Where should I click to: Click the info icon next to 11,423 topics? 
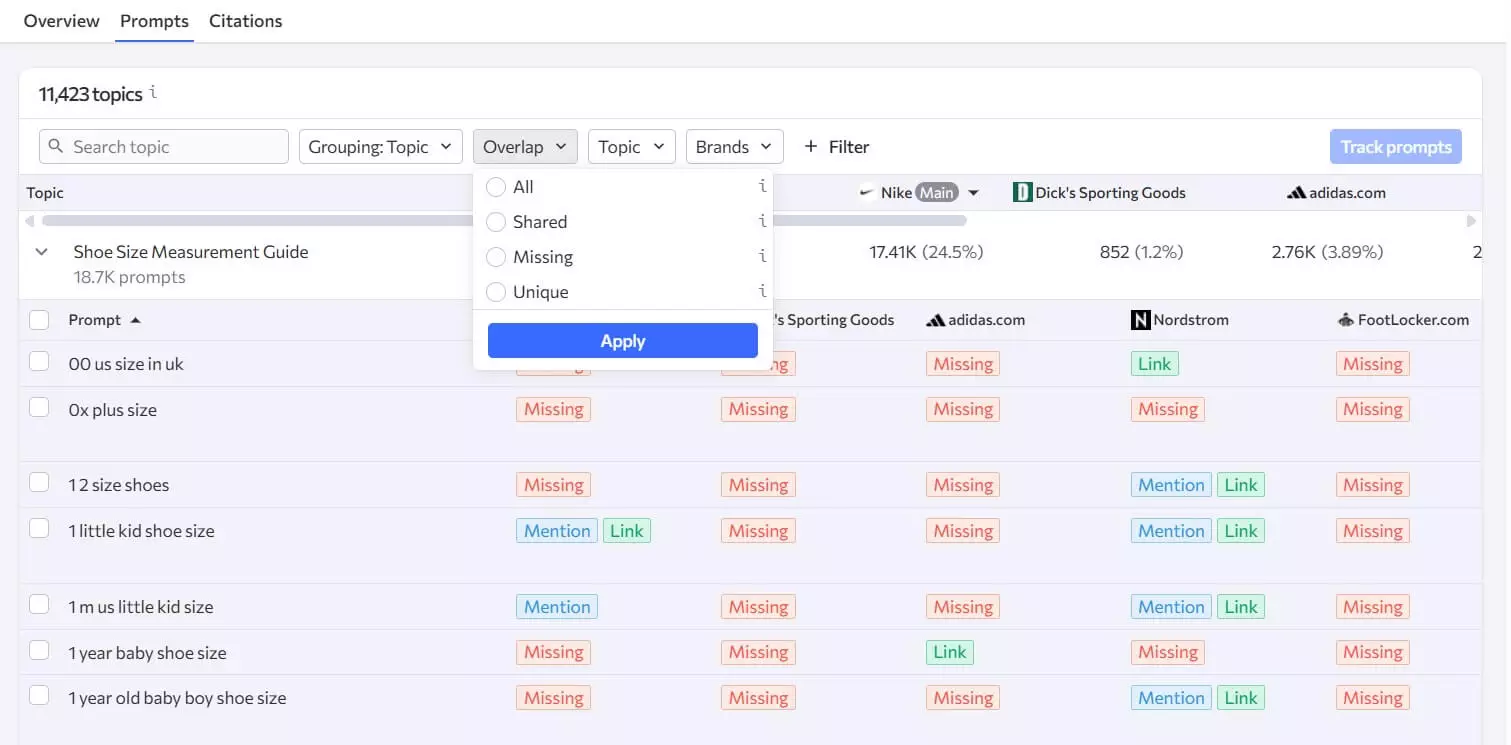[153, 93]
